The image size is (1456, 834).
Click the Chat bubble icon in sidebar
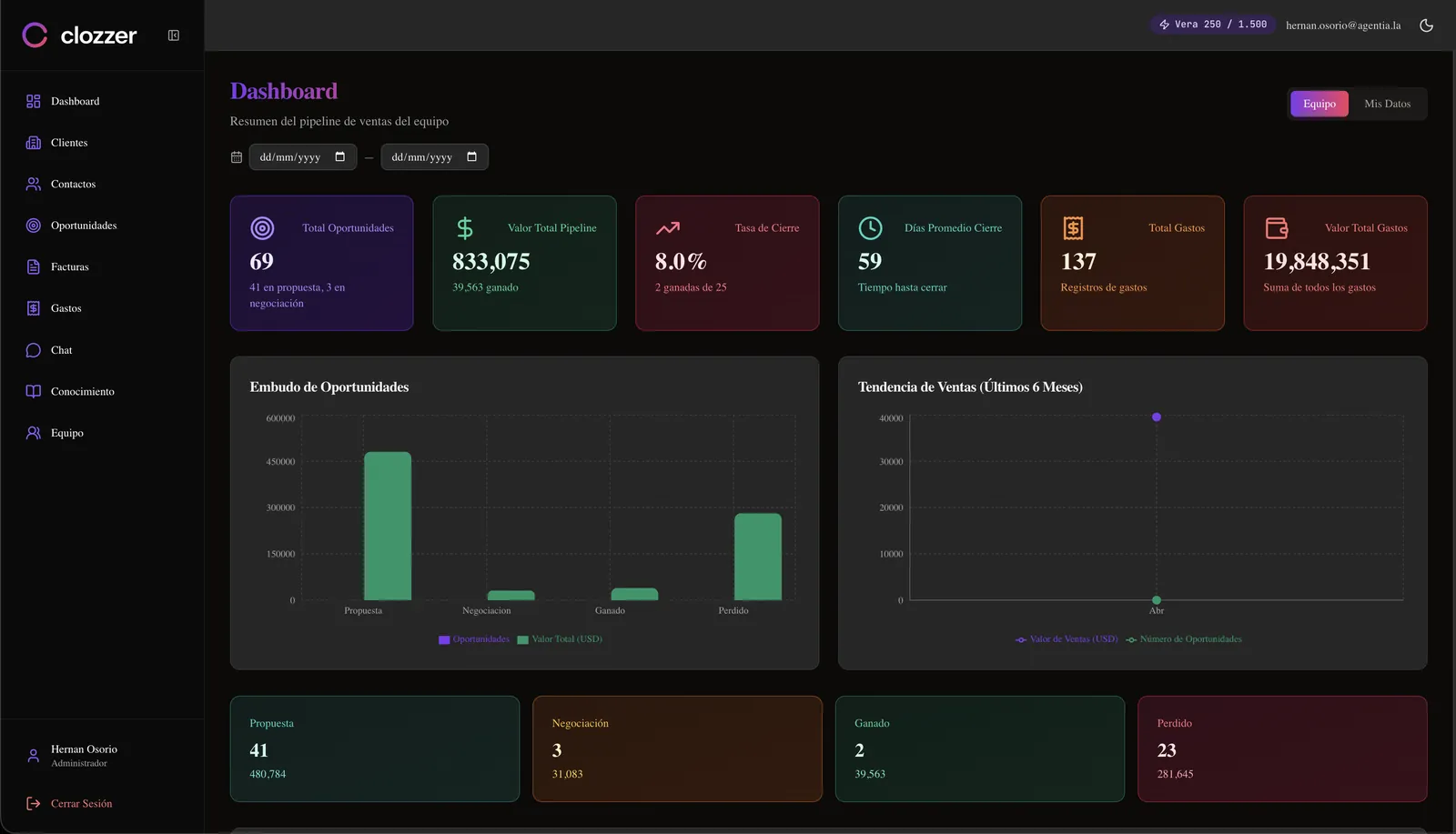34,350
